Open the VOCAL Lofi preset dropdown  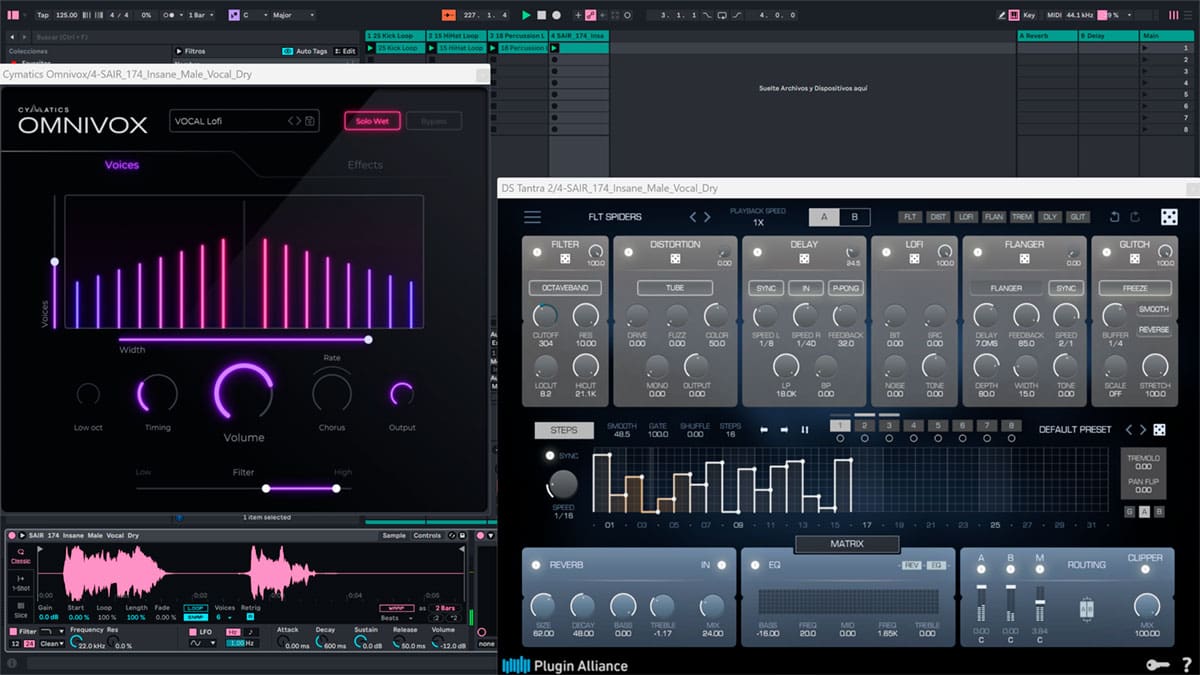[229, 122]
